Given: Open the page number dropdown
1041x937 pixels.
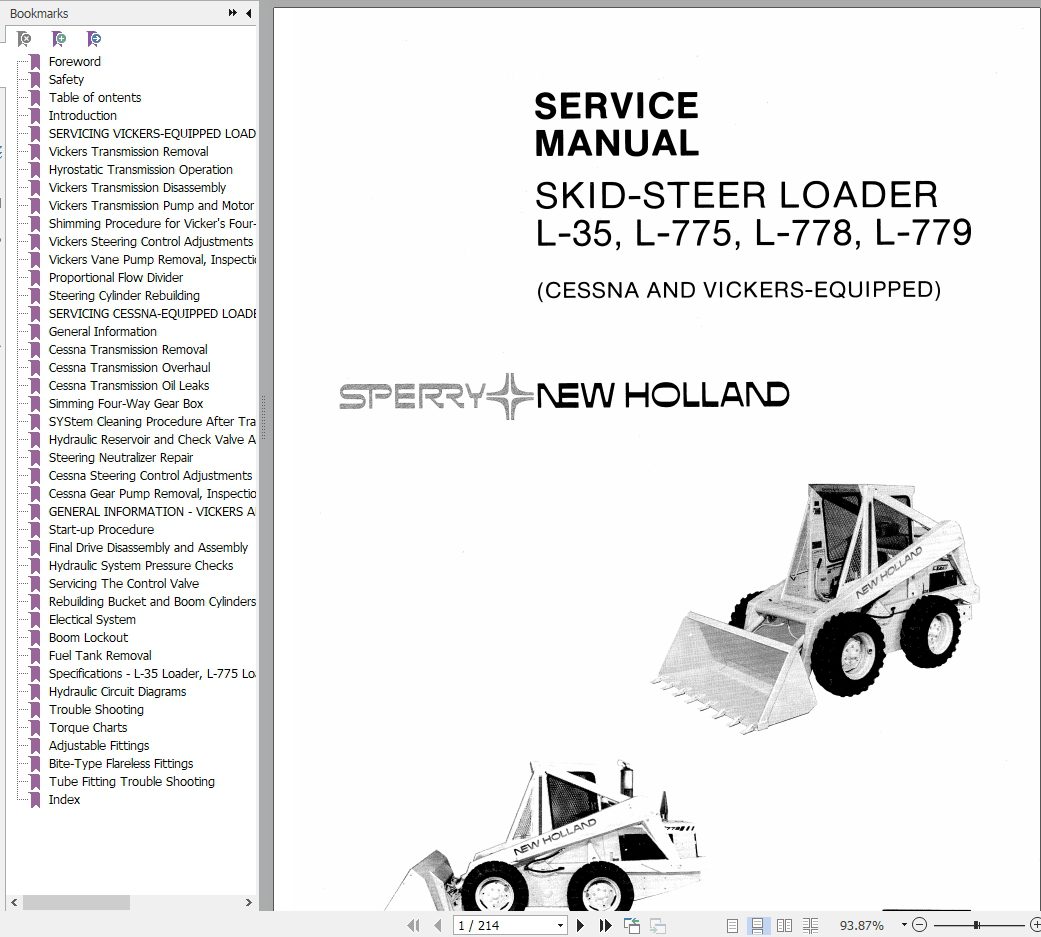Looking at the screenshot, I should tap(559, 925).
